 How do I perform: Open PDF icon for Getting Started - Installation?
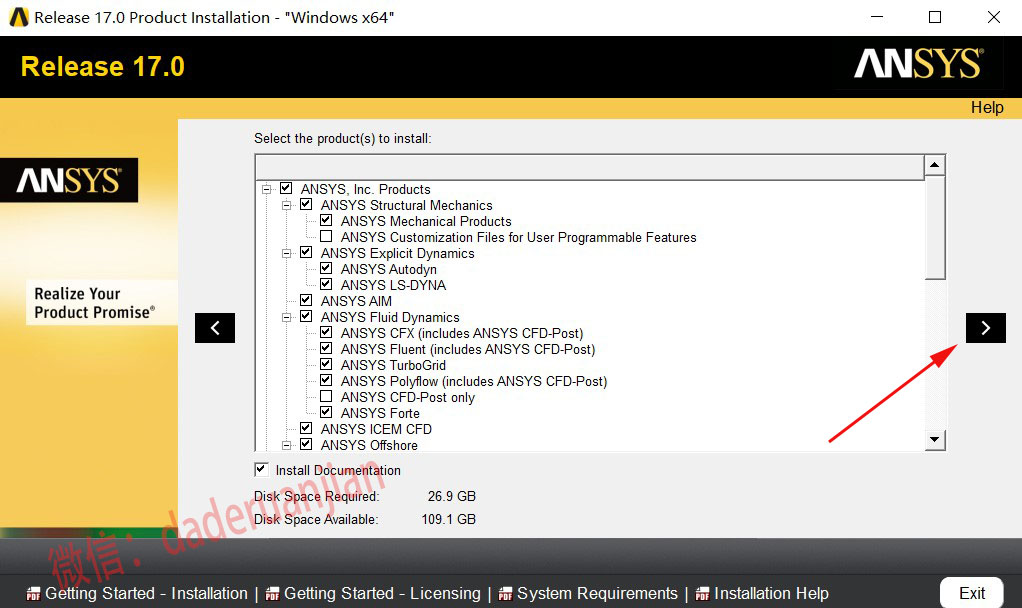(x=33, y=594)
